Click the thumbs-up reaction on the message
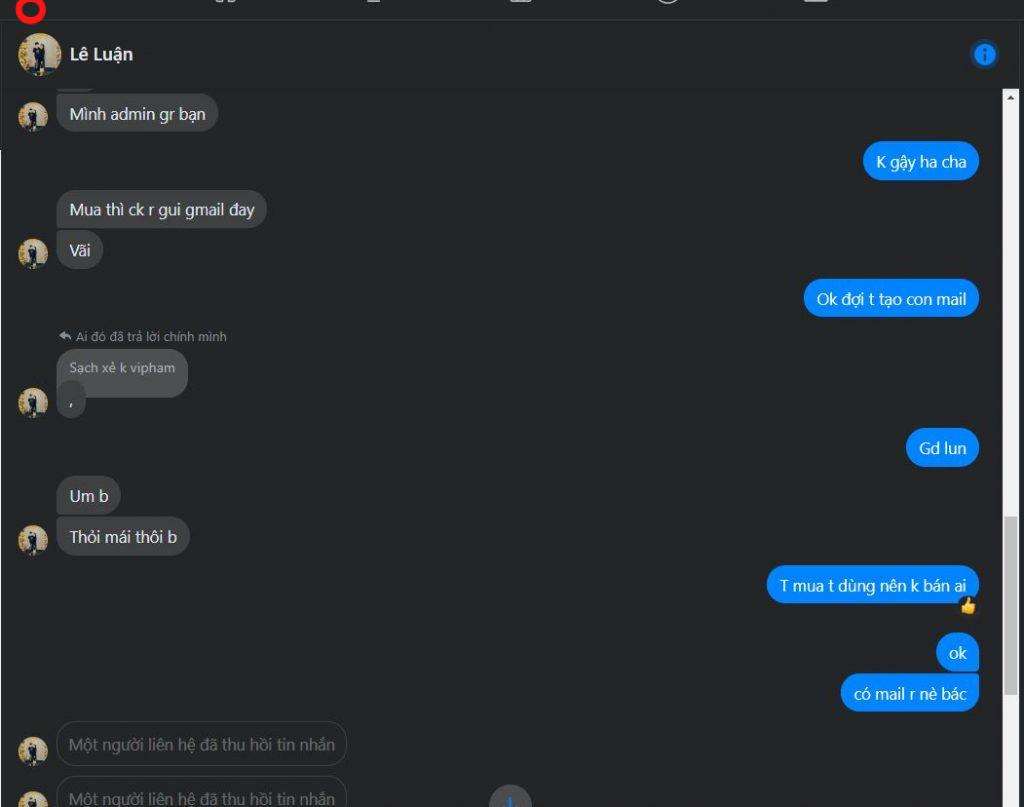Screen dimensions: 1024x807 (x=967, y=606)
